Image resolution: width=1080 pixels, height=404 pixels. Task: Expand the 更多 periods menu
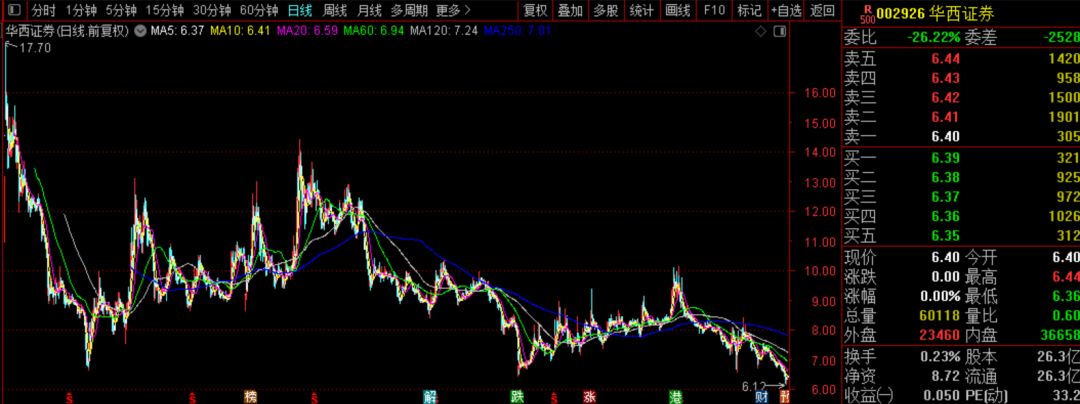click(454, 10)
